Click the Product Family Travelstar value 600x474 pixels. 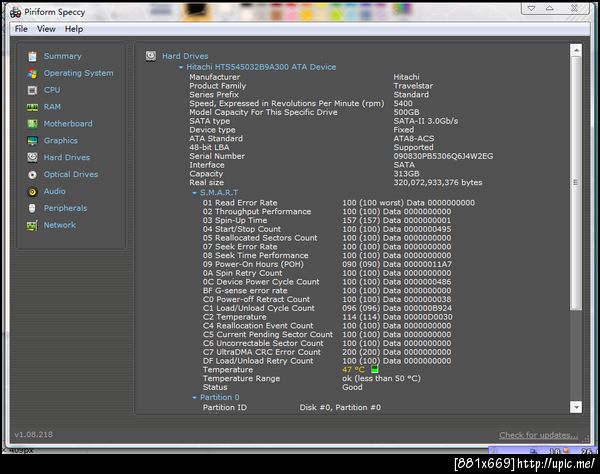413,86
